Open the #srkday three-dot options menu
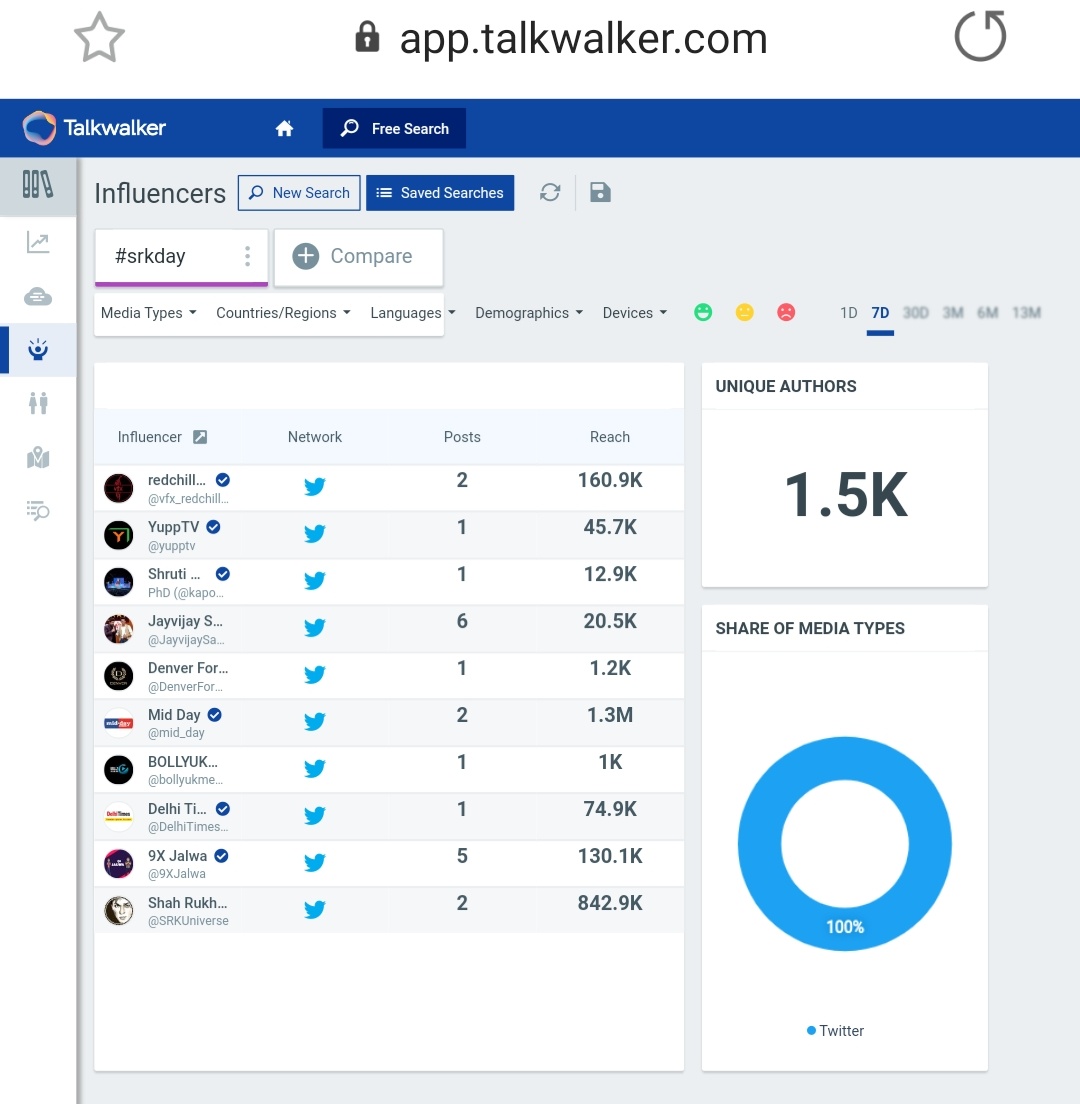 coord(247,256)
